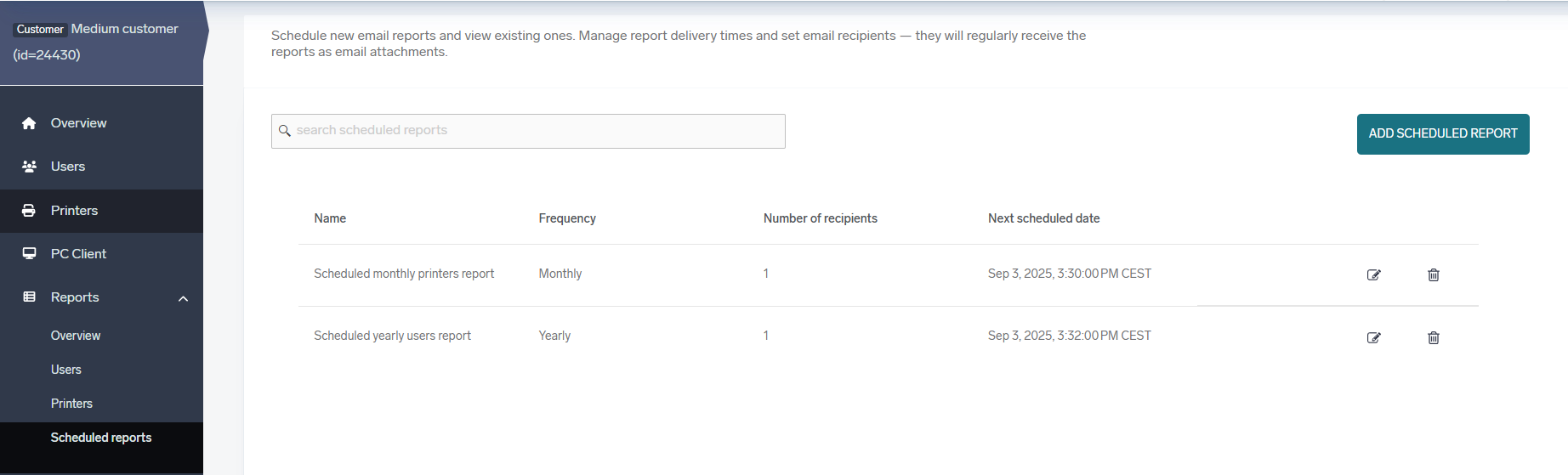The width and height of the screenshot is (1568, 475).
Task: Click the Overview home icon in sidebar
Action: [29, 123]
